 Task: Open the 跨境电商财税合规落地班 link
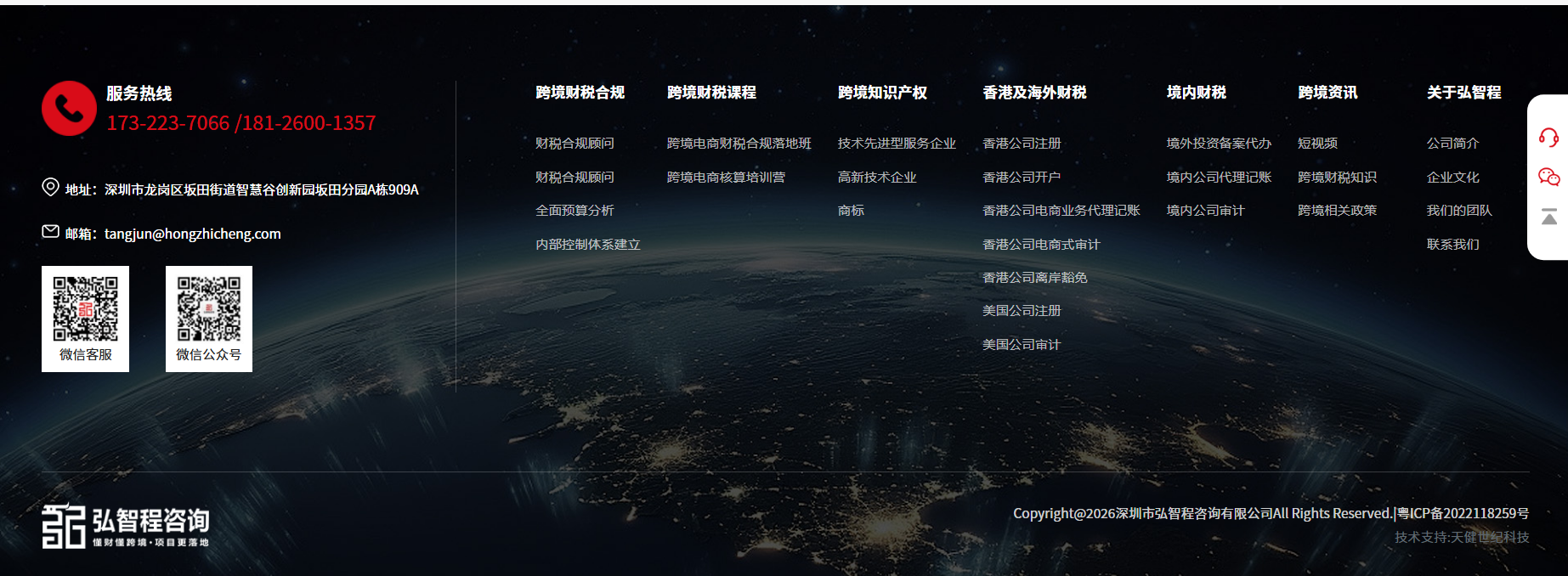739,144
